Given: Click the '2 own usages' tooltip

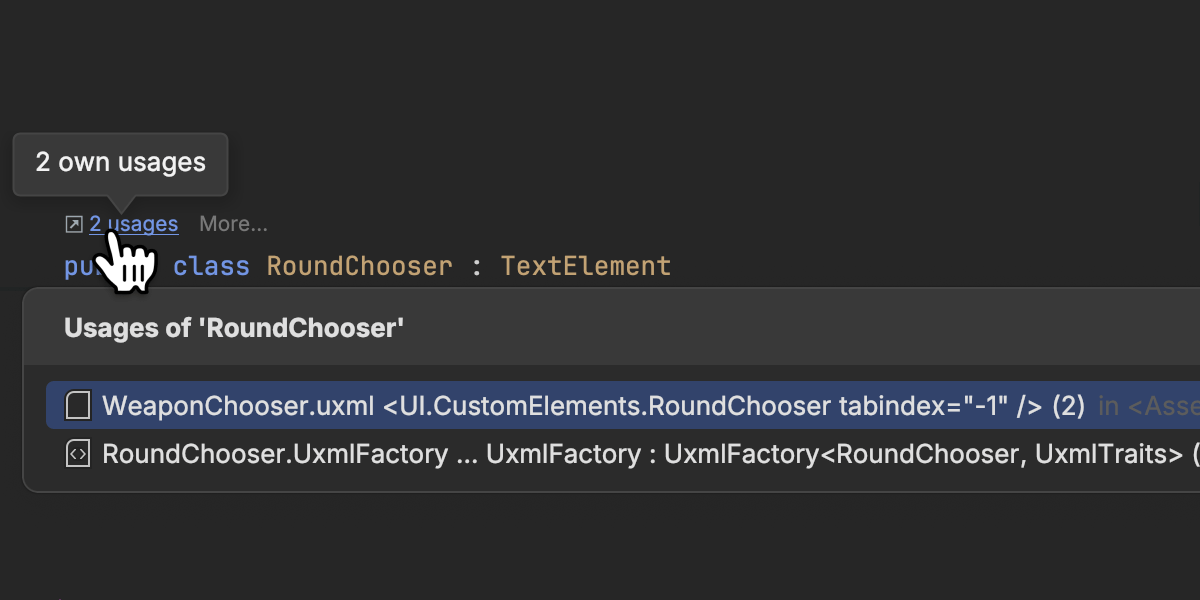Looking at the screenshot, I should click(120, 163).
